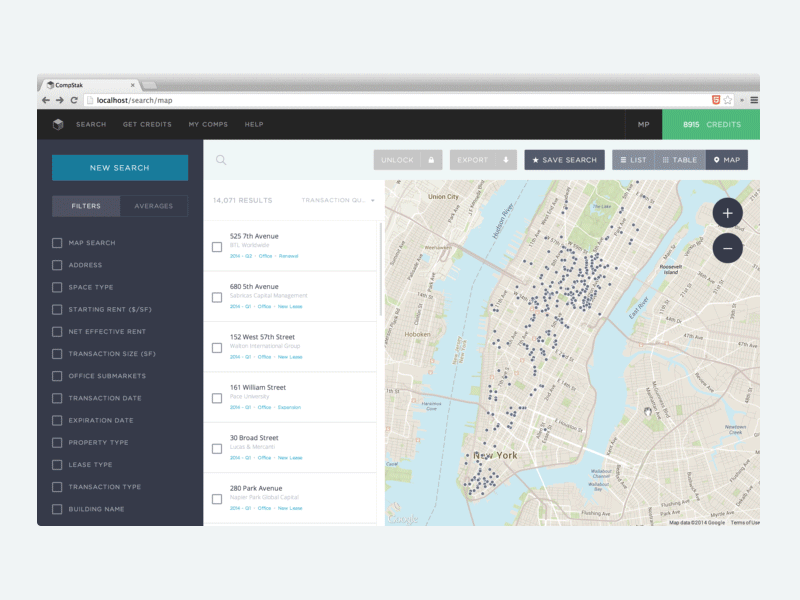
Task: Expand the Lease Type filter
Action: pyautogui.click(x=57, y=464)
